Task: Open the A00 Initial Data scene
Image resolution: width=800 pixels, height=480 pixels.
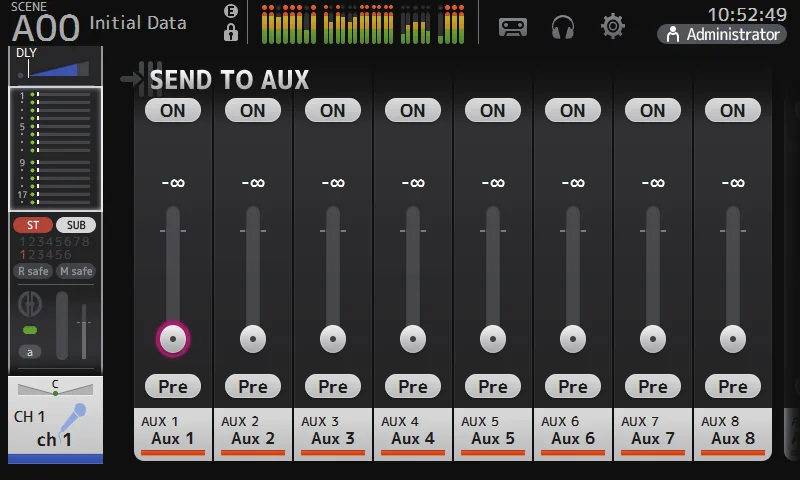Action: [99, 23]
